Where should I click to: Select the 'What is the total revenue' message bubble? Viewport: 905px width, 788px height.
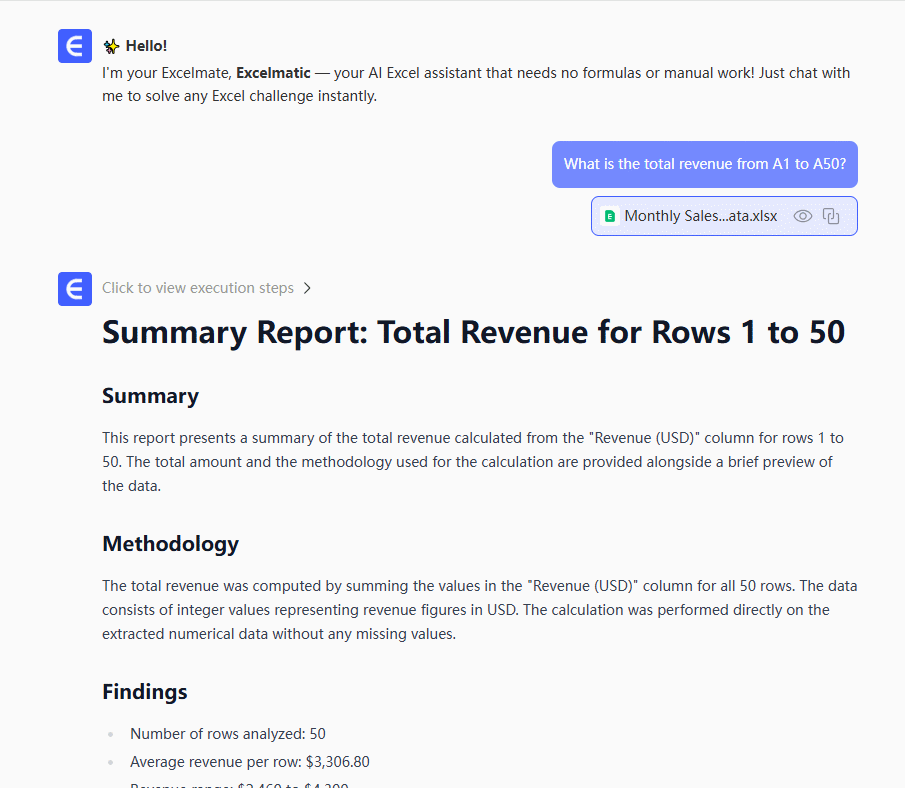point(704,164)
